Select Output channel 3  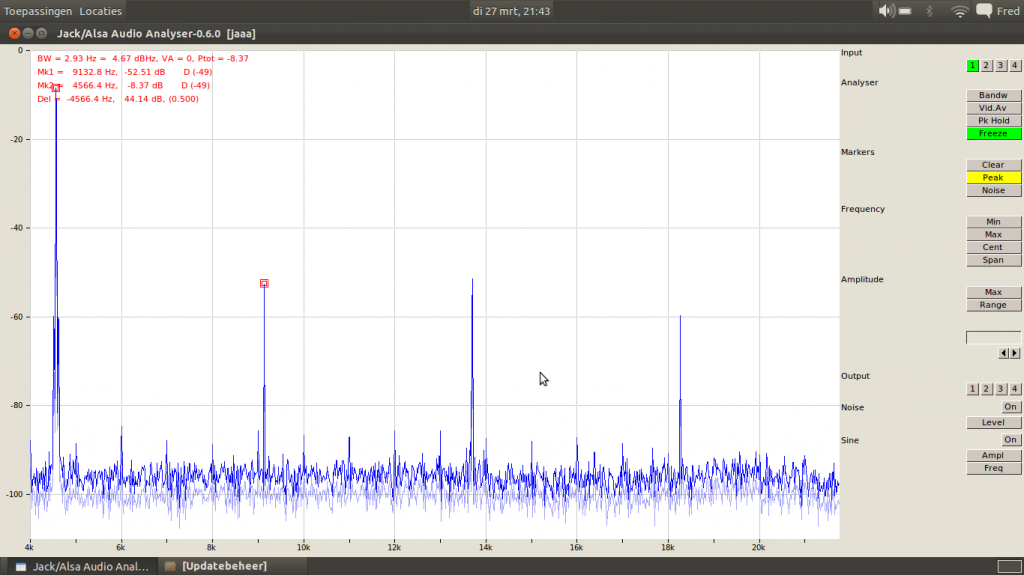pos(1000,389)
